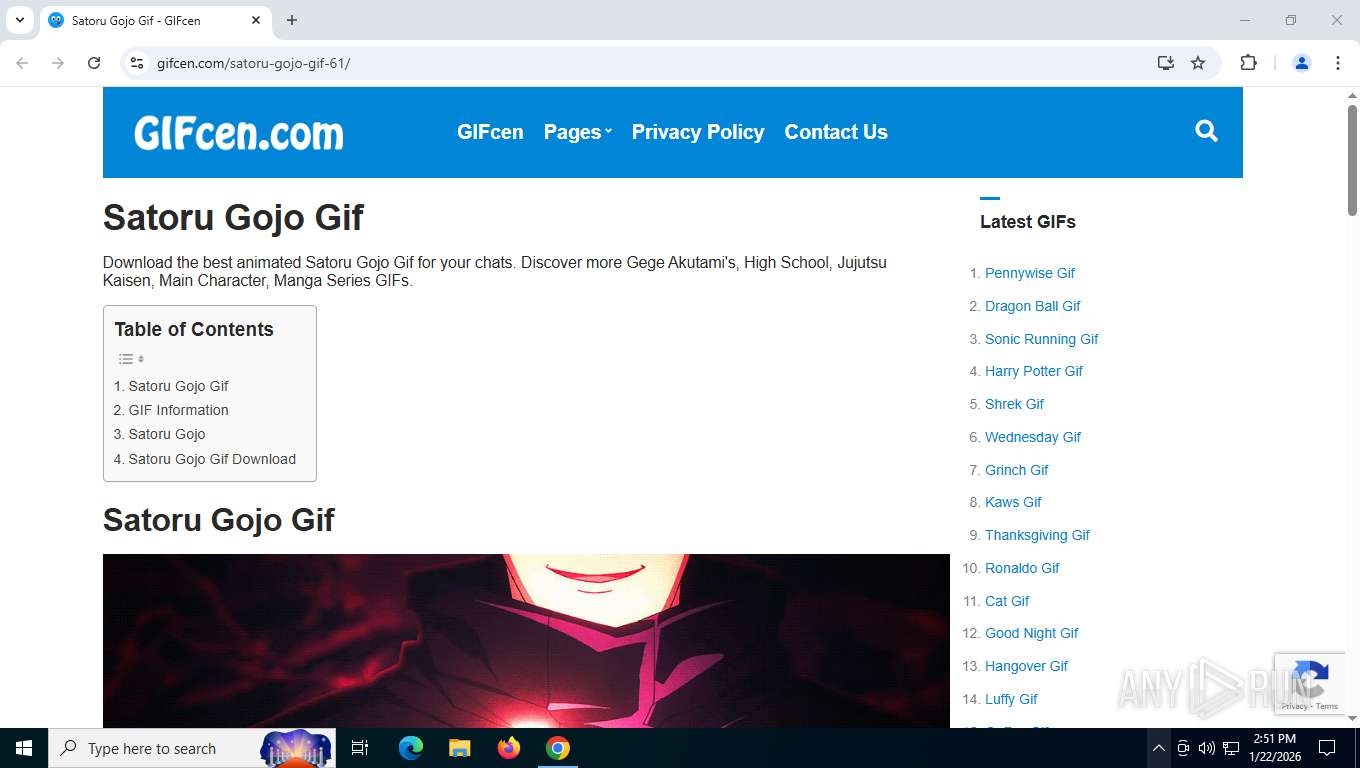Open the Thanksgiving Gif link

point(1037,535)
